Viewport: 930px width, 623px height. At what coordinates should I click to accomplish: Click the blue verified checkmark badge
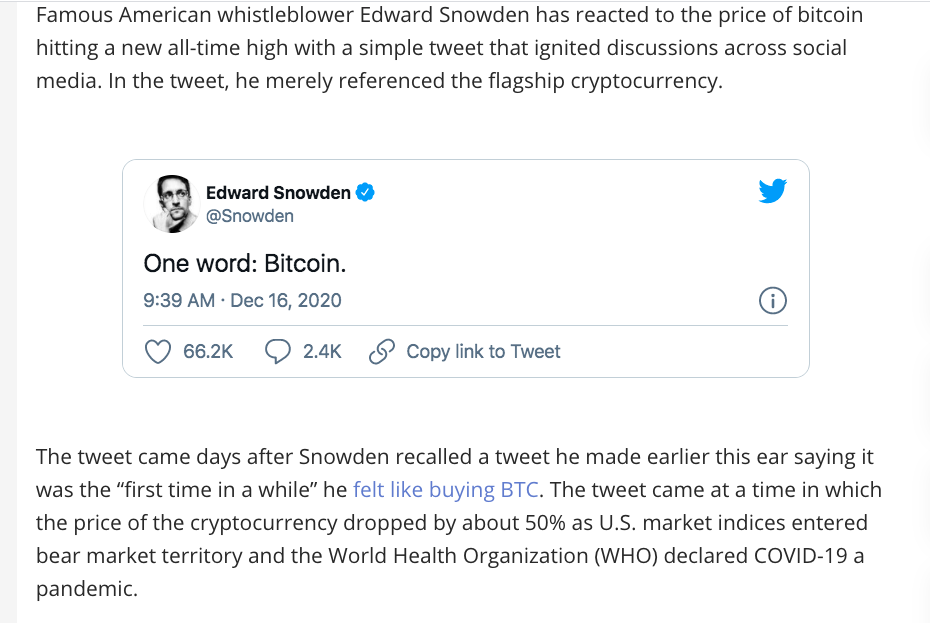366,192
